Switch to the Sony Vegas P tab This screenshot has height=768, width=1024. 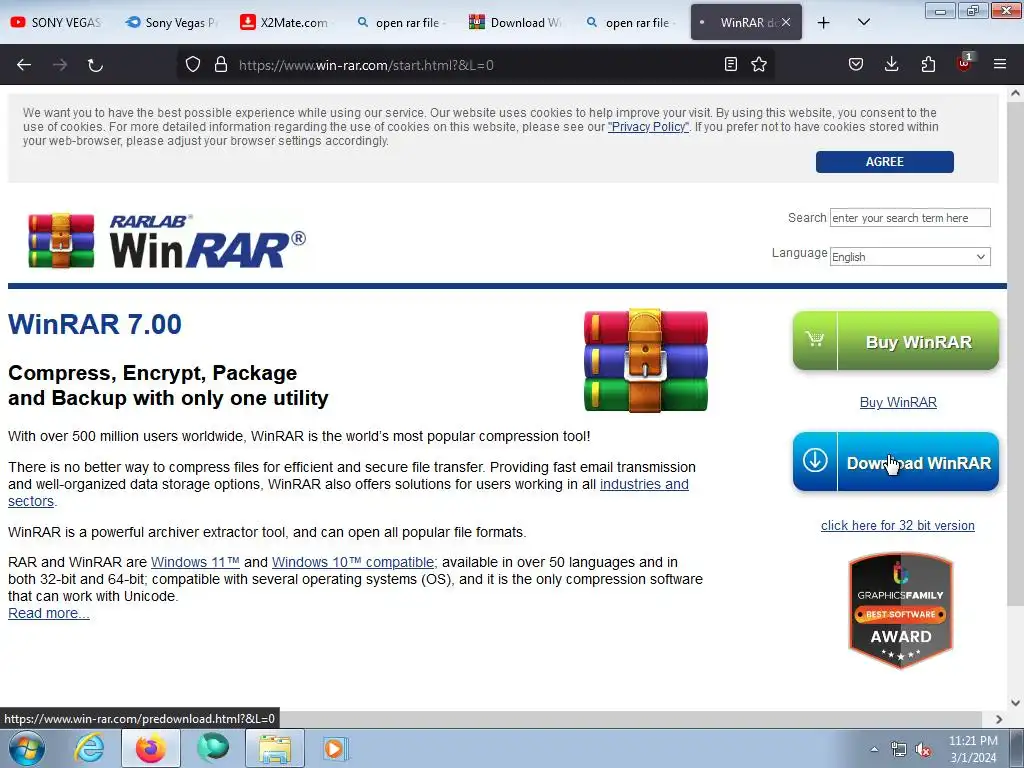click(171, 22)
